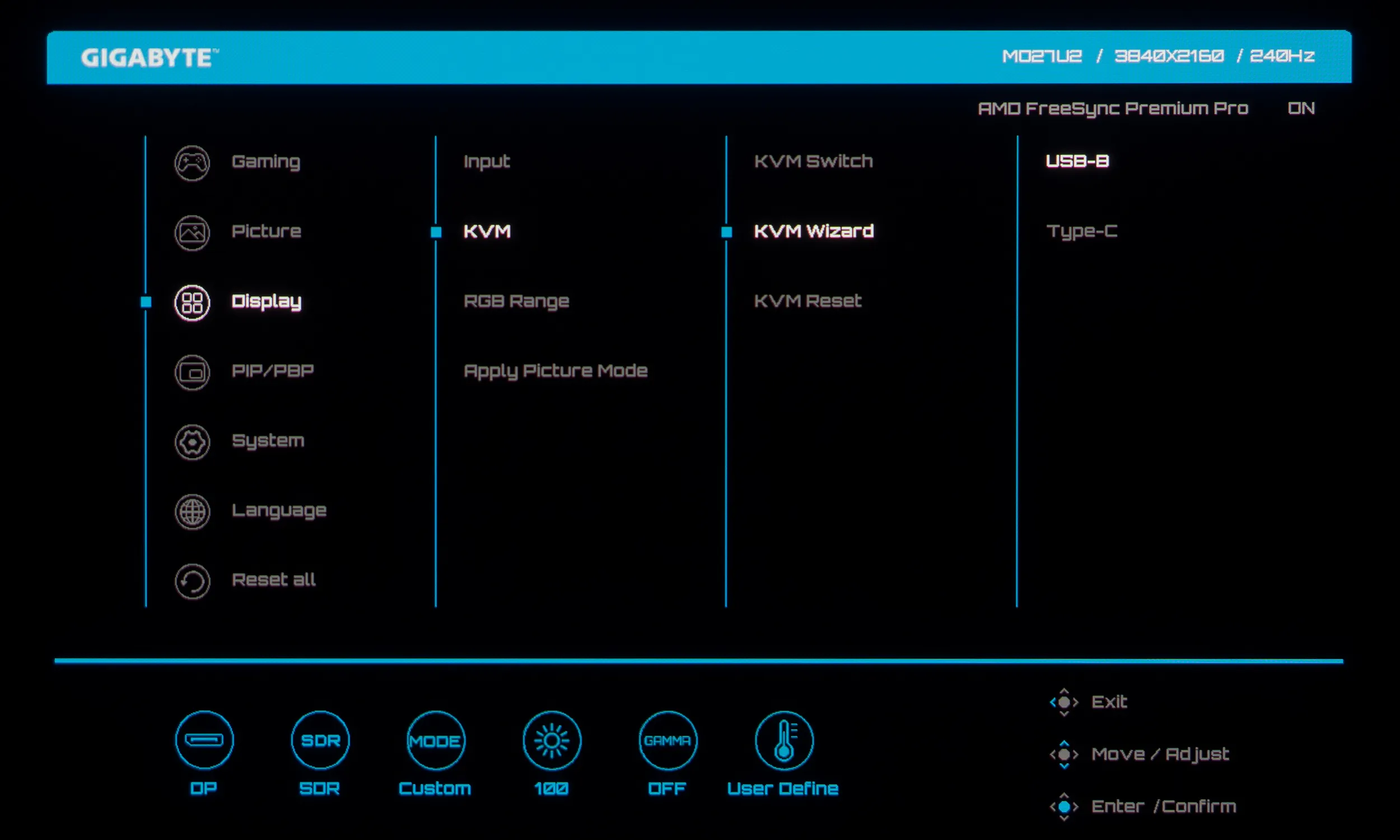Click the Reset all circular arrow icon
1400x840 pixels.
tap(192, 581)
